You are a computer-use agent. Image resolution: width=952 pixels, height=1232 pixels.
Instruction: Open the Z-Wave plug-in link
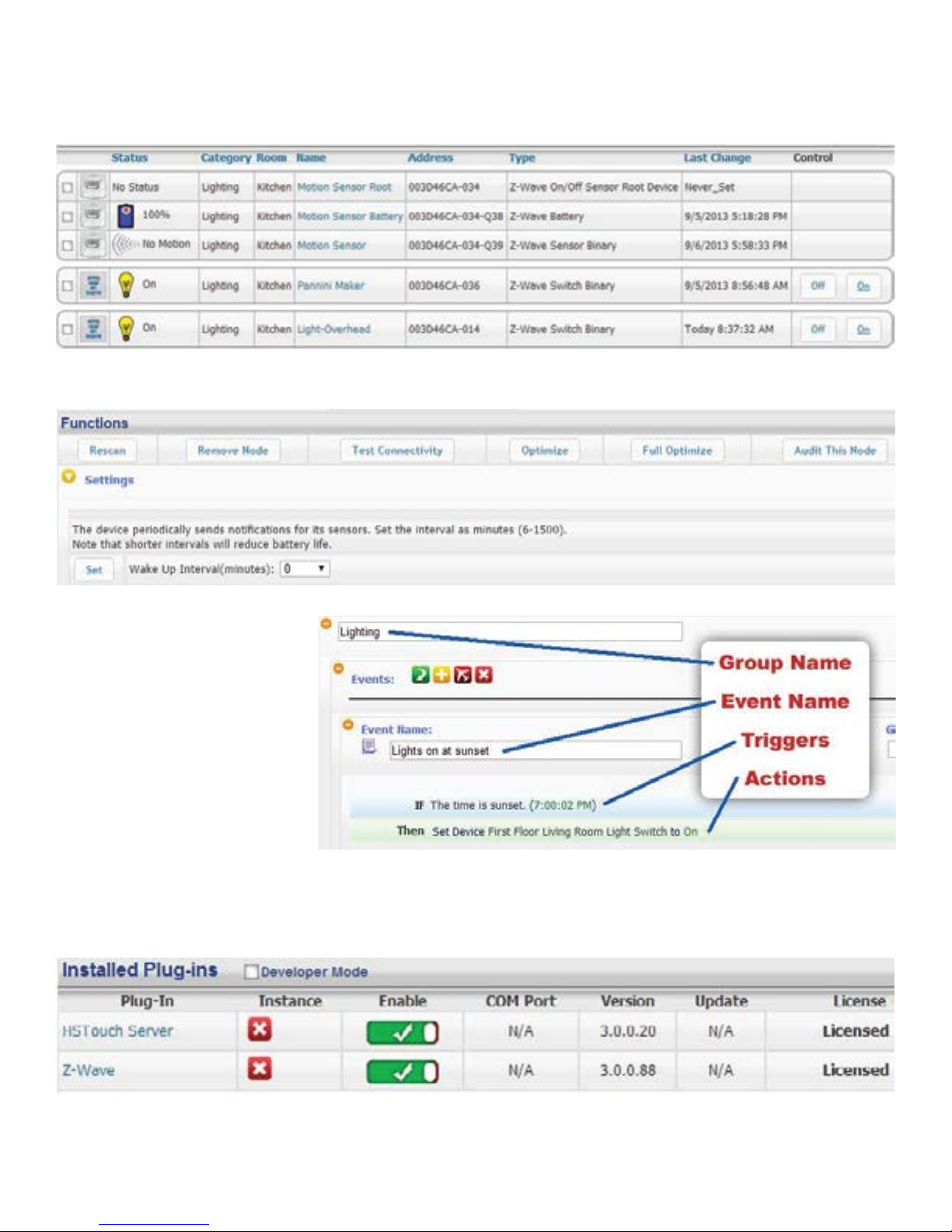[x=89, y=1070]
